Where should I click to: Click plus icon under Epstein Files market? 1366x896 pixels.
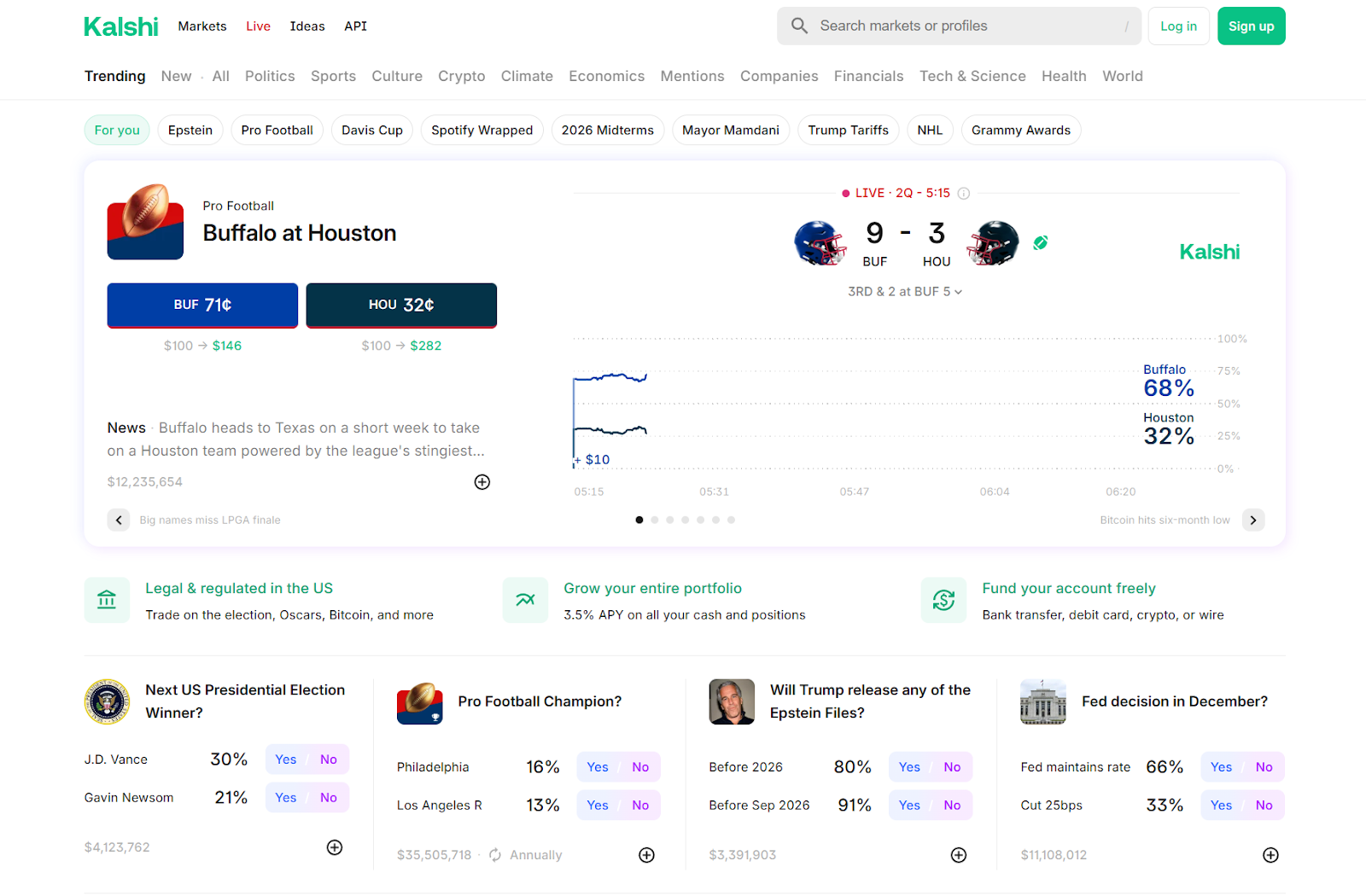(x=959, y=855)
